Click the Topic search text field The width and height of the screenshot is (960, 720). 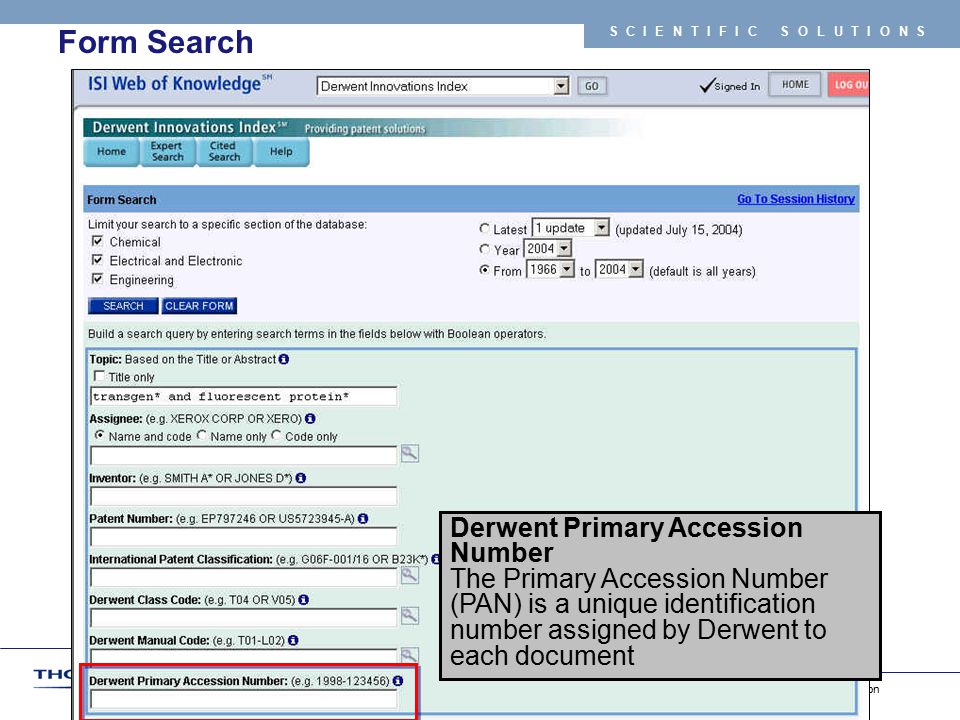point(244,396)
